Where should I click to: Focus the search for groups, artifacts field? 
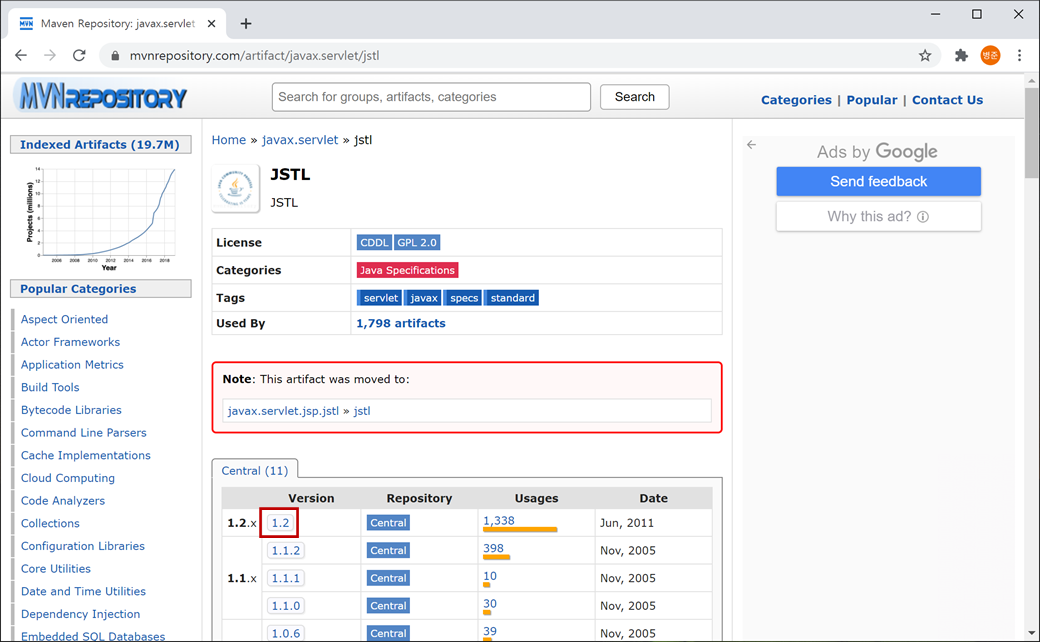tap(431, 97)
